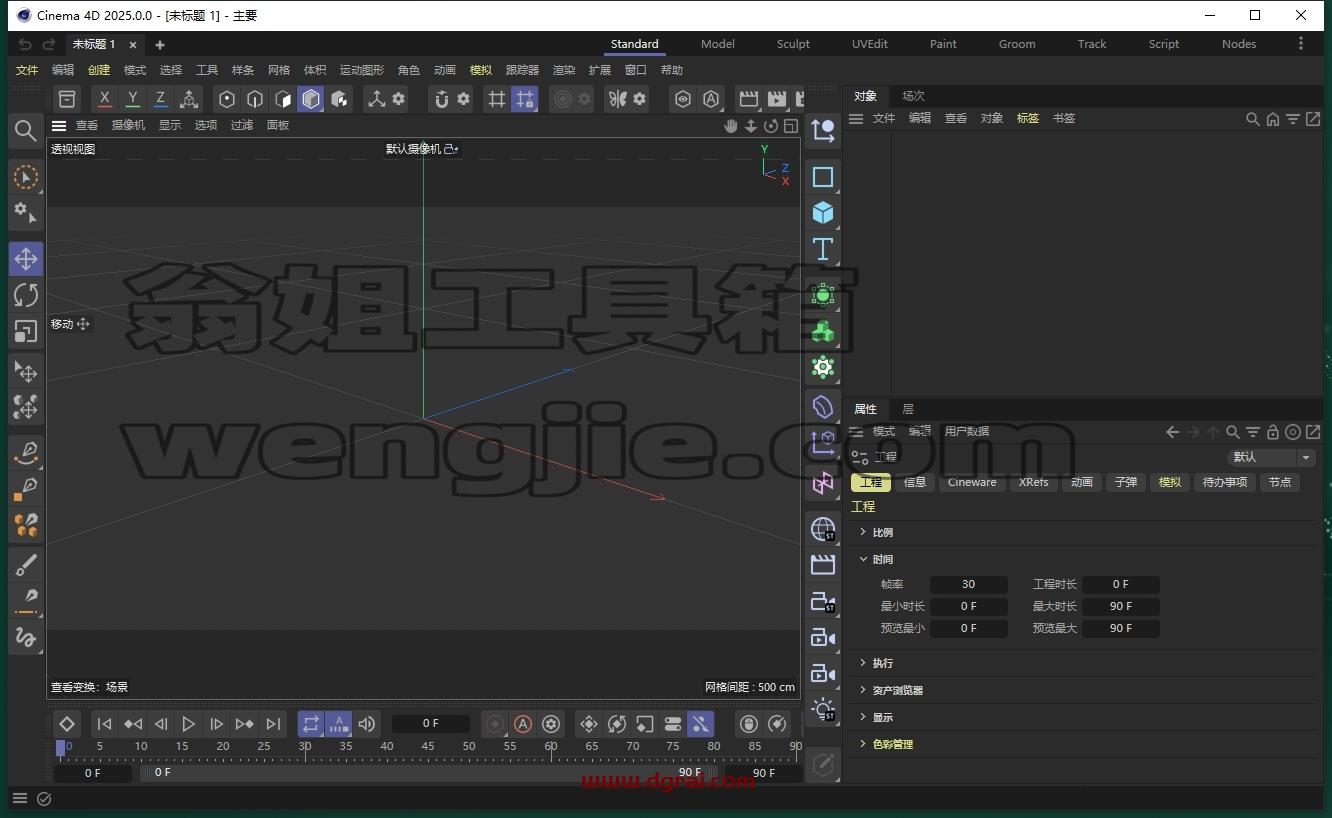Select the Move tool in left toolbar
This screenshot has height=818, width=1332.
tap(26, 259)
